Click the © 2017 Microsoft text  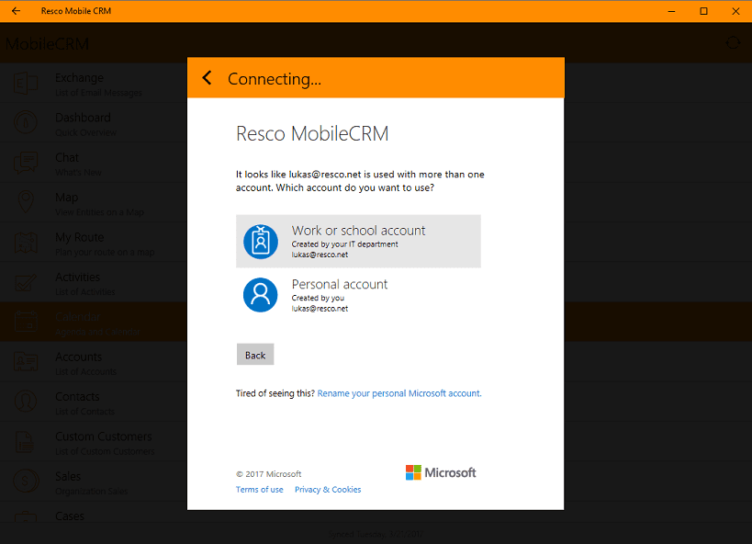click(269, 474)
